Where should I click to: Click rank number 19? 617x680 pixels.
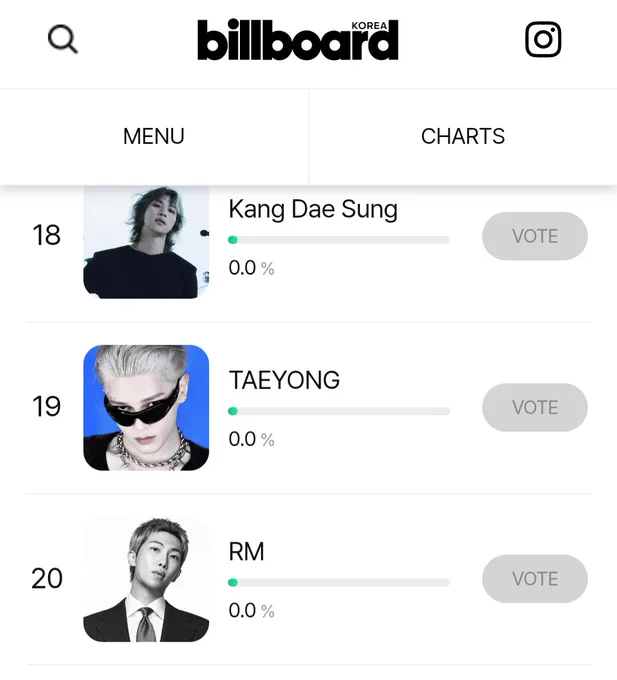(x=46, y=406)
